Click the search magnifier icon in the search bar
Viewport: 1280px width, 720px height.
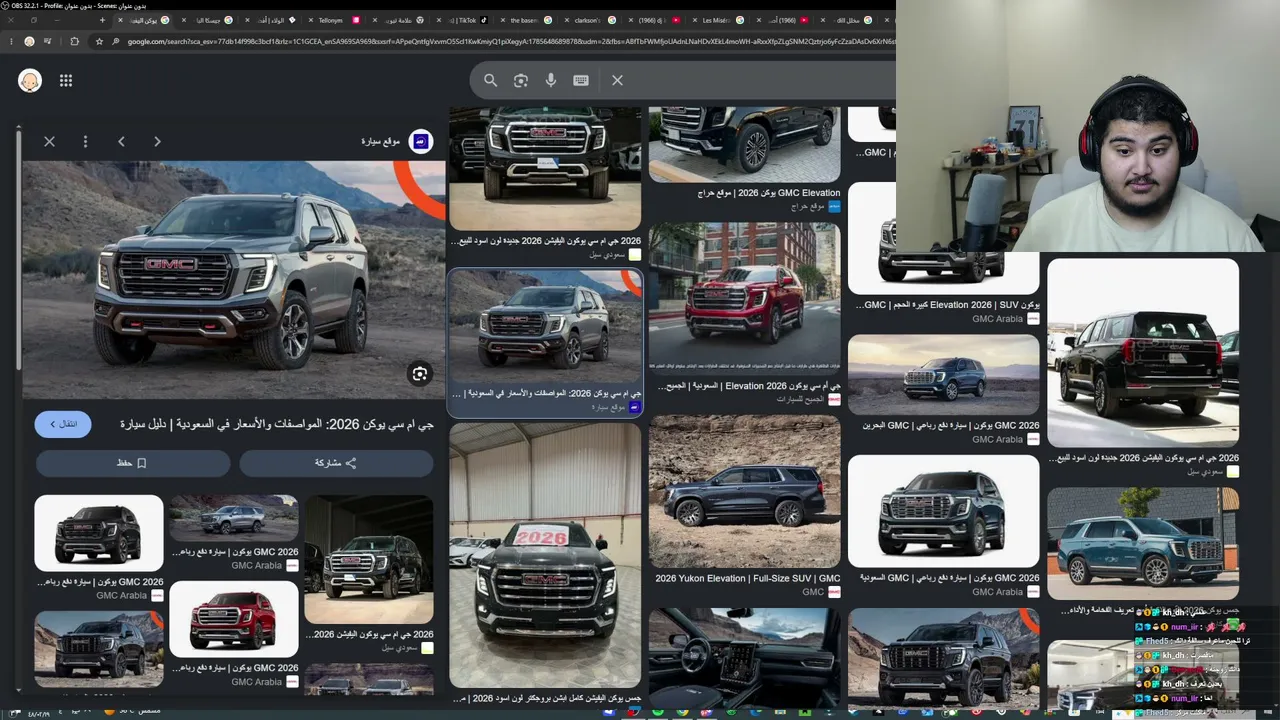[490, 80]
